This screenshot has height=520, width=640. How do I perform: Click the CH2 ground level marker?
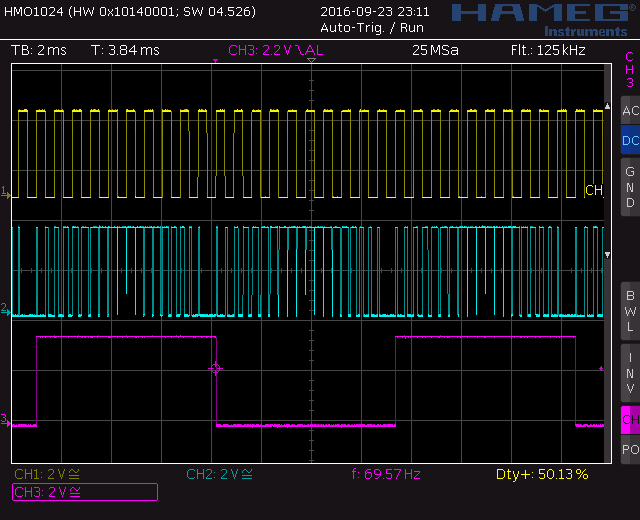tap(5, 309)
